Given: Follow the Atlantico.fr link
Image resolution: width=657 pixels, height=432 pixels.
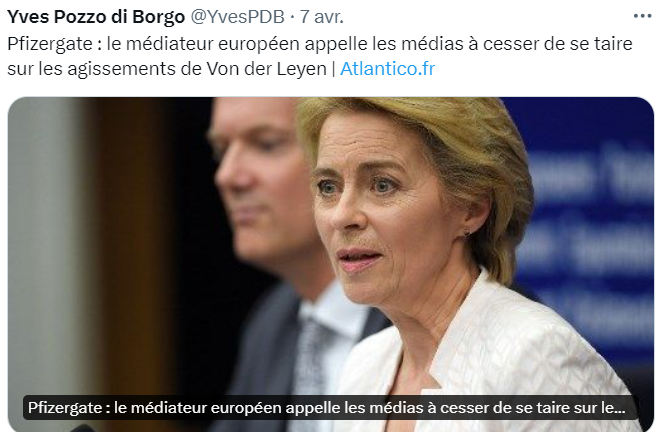Looking at the screenshot, I should [x=387, y=69].
